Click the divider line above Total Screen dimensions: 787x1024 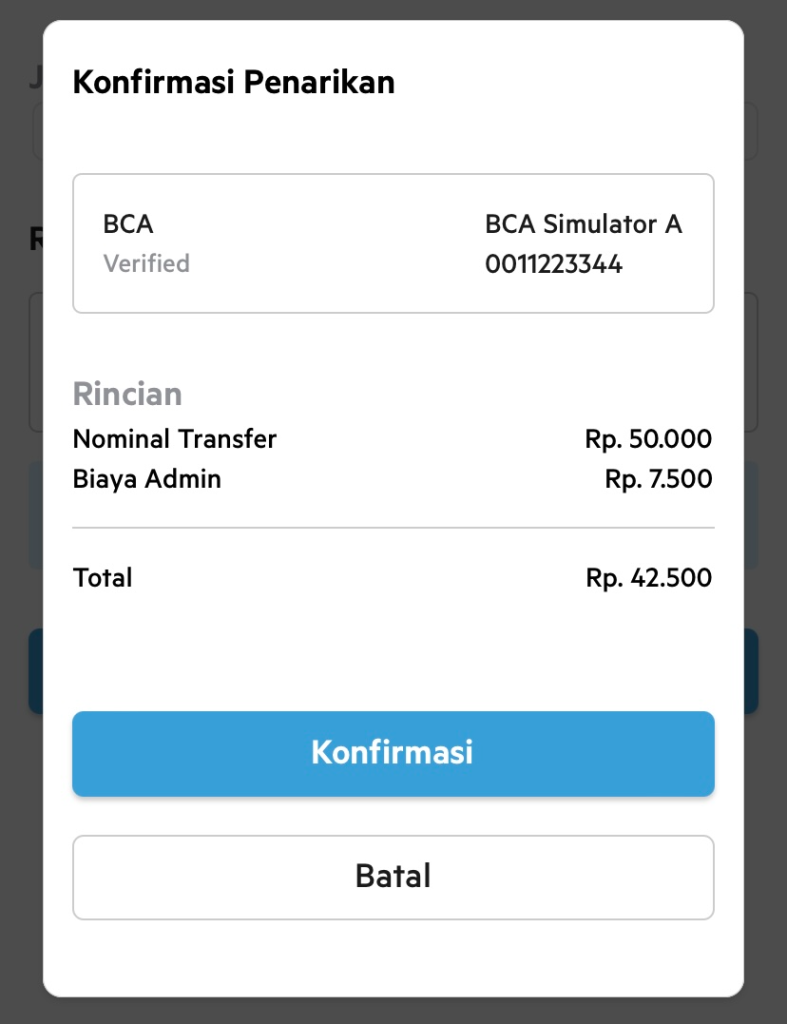393,527
